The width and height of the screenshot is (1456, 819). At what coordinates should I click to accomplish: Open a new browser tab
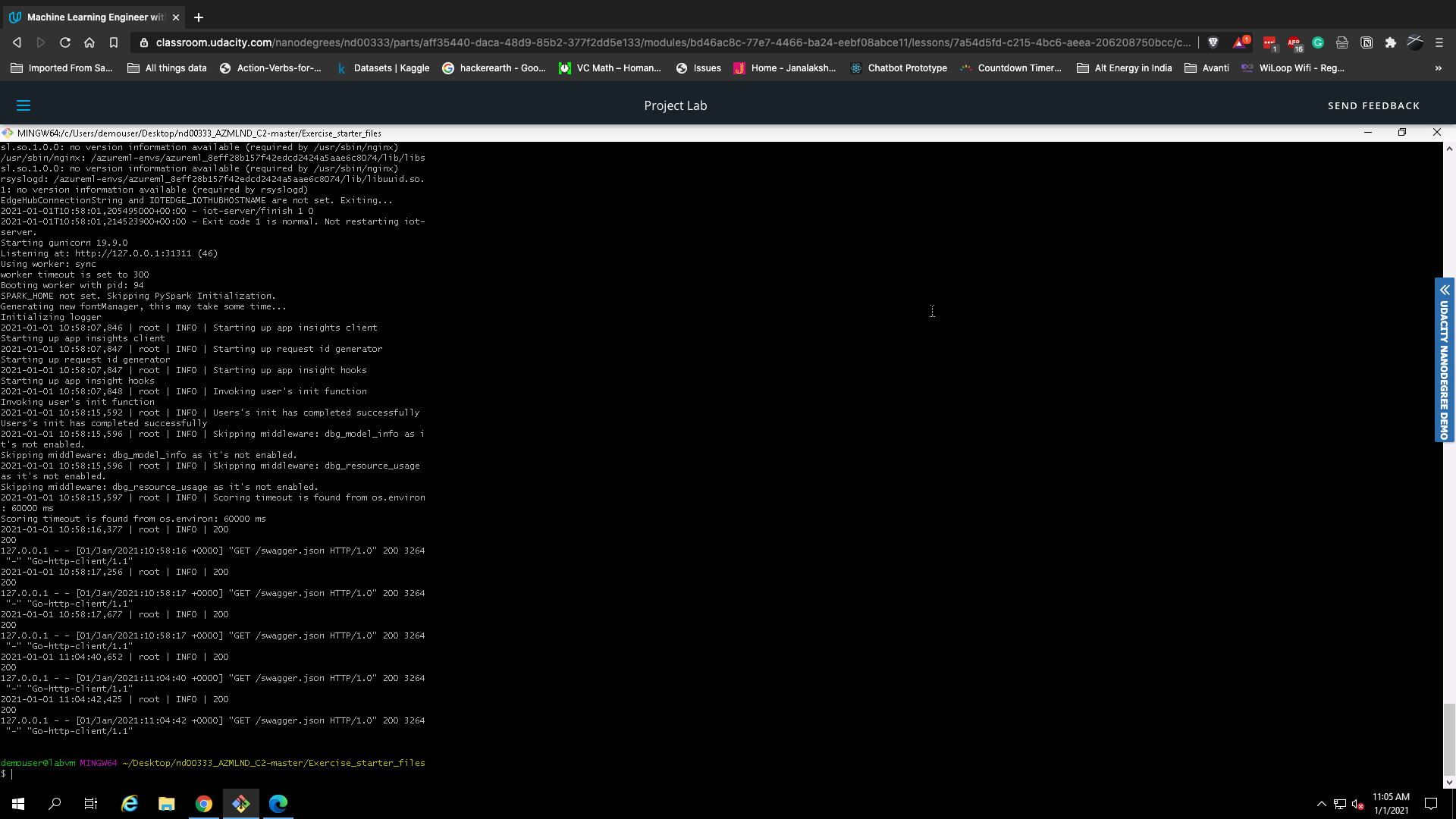coord(199,17)
